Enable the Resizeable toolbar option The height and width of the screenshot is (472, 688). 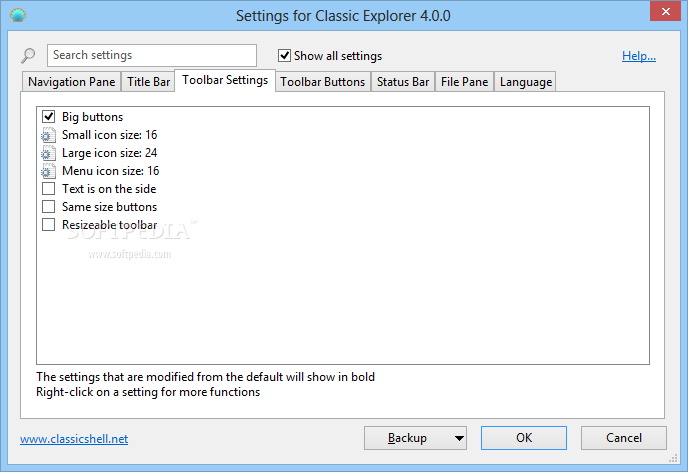click(48, 225)
